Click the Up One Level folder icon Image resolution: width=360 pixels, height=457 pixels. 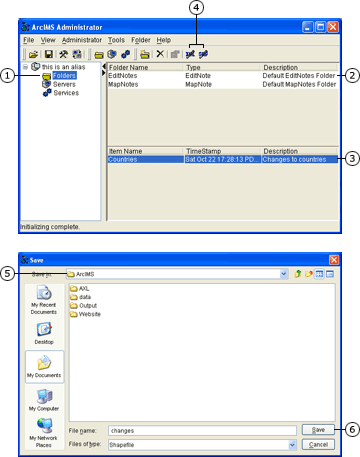298,274
